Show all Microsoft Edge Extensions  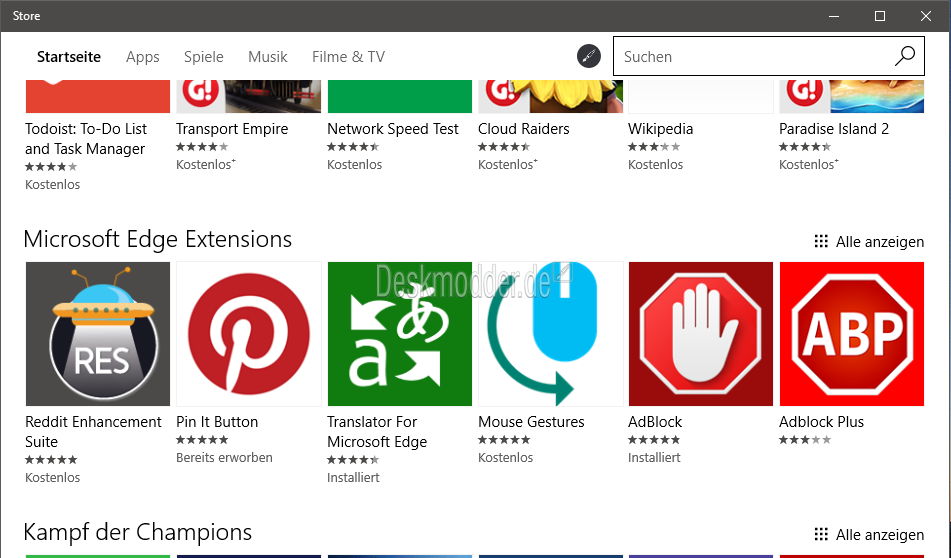(x=879, y=241)
